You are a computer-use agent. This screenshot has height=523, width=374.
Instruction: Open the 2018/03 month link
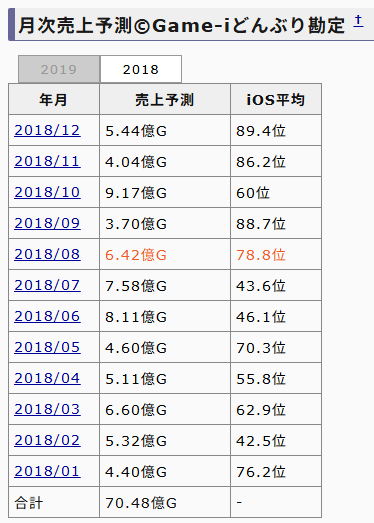pos(47,409)
